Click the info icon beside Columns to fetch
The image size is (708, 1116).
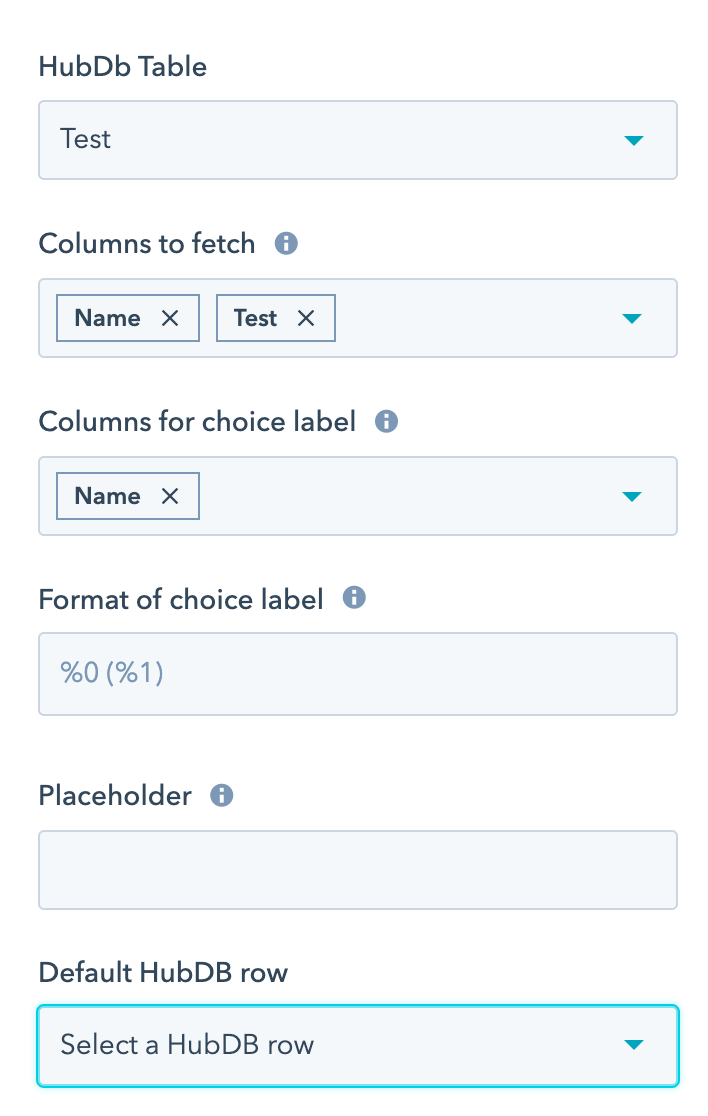(286, 243)
